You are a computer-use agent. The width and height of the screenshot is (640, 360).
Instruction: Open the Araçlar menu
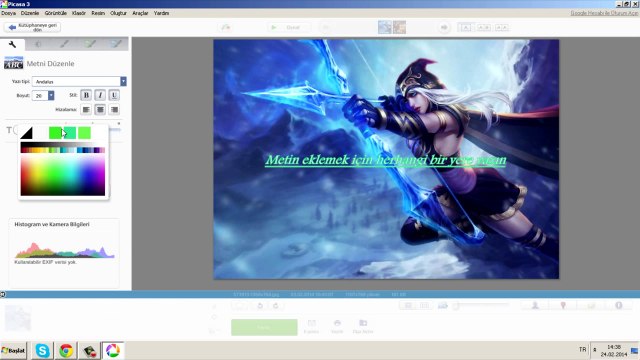140,13
